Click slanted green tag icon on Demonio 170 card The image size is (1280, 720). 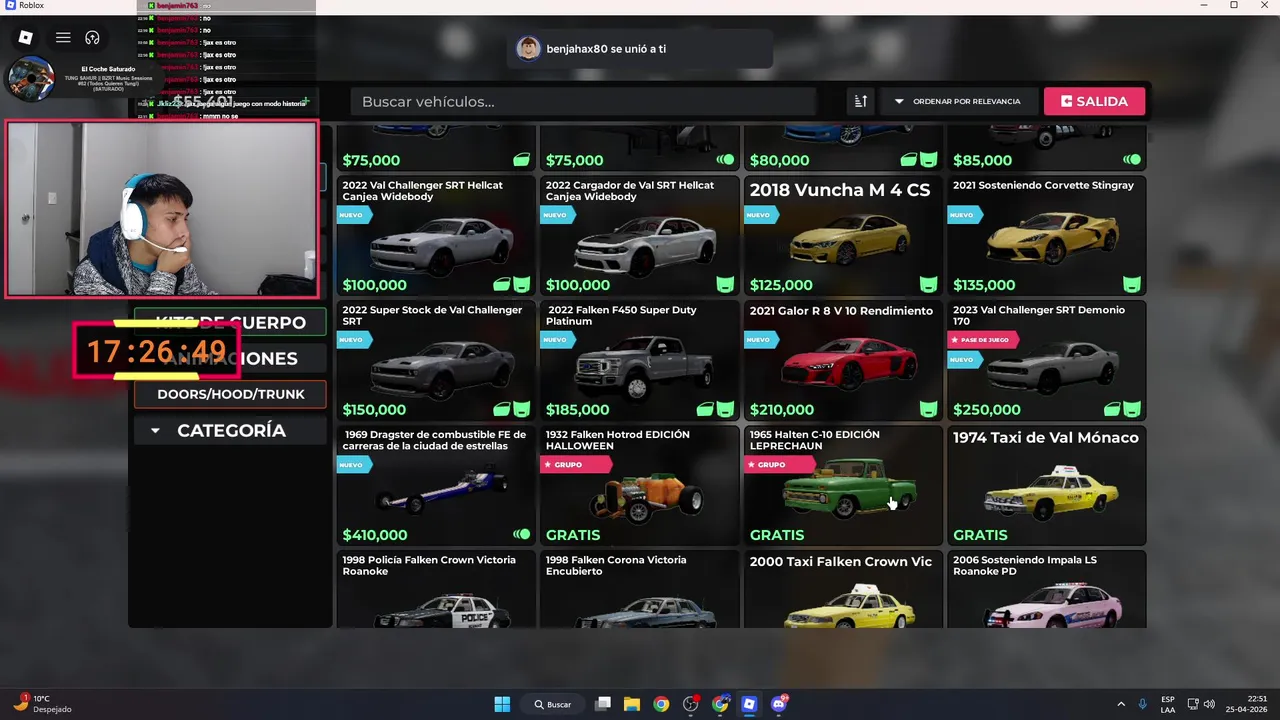tap(1112, 409)
